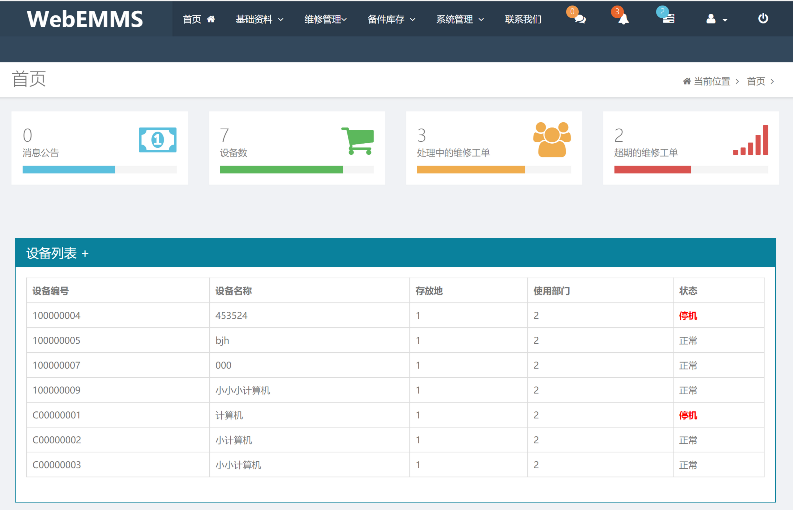Viewport: 793px width, 510px height.
Task: Open the user account dropdown
Action: coord(716,19)
